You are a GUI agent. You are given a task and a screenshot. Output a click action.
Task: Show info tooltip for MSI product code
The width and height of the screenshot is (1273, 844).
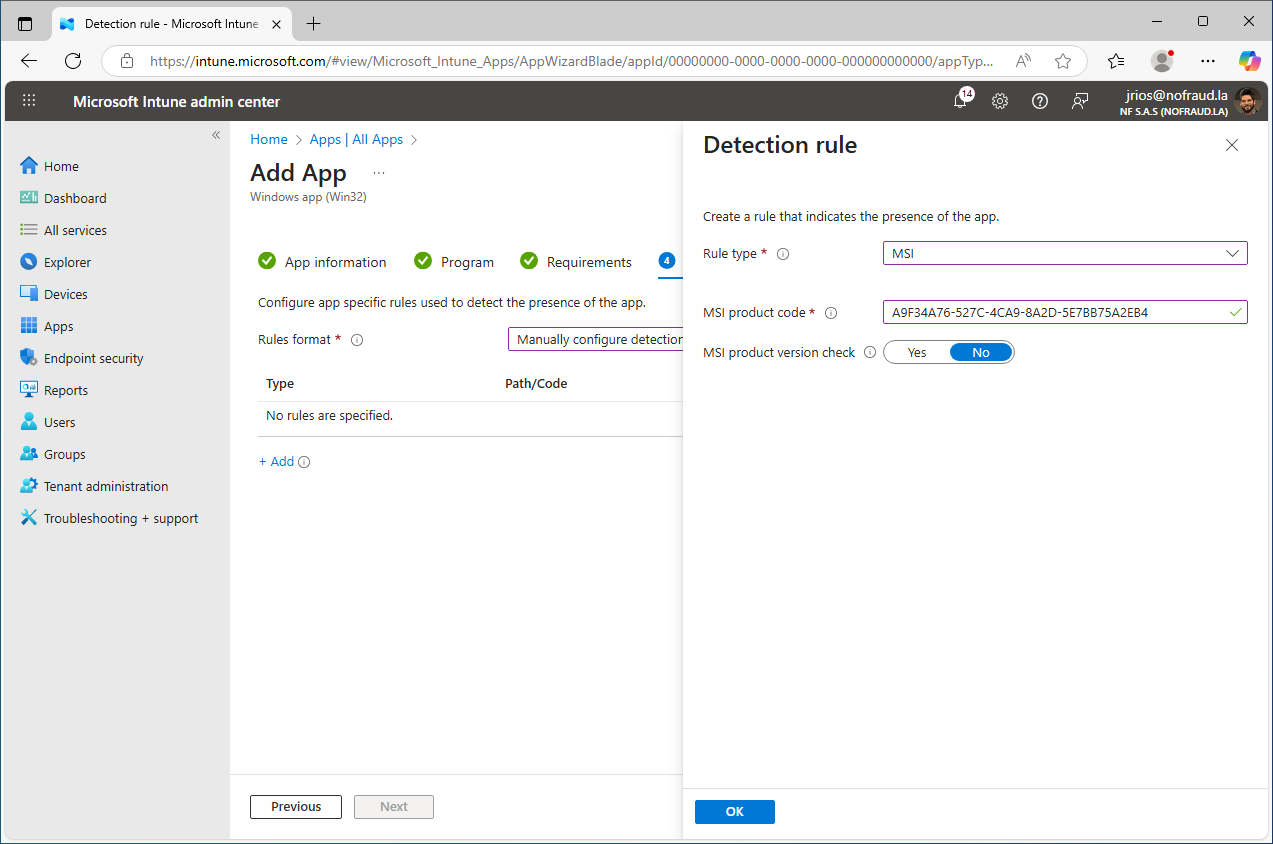831,313
